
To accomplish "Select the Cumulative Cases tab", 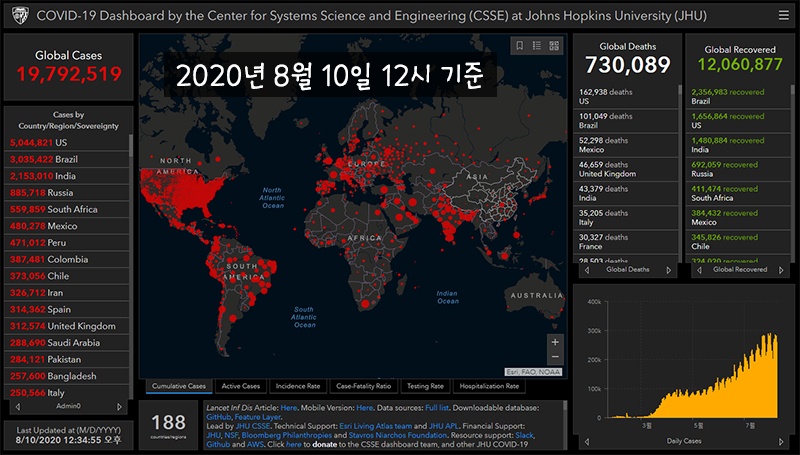I will point(179,386).
